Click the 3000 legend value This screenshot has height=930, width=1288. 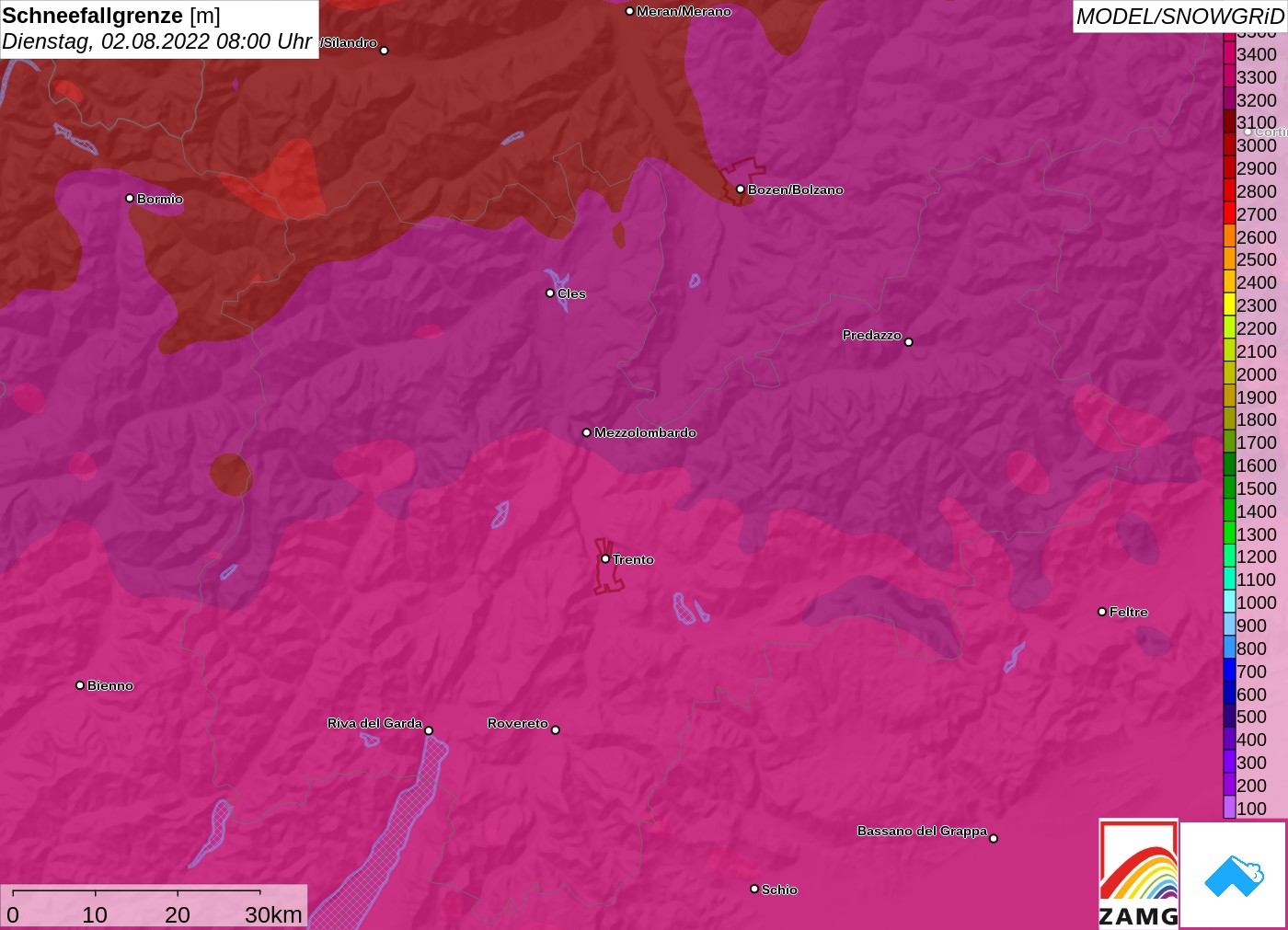pos(1257,145)
